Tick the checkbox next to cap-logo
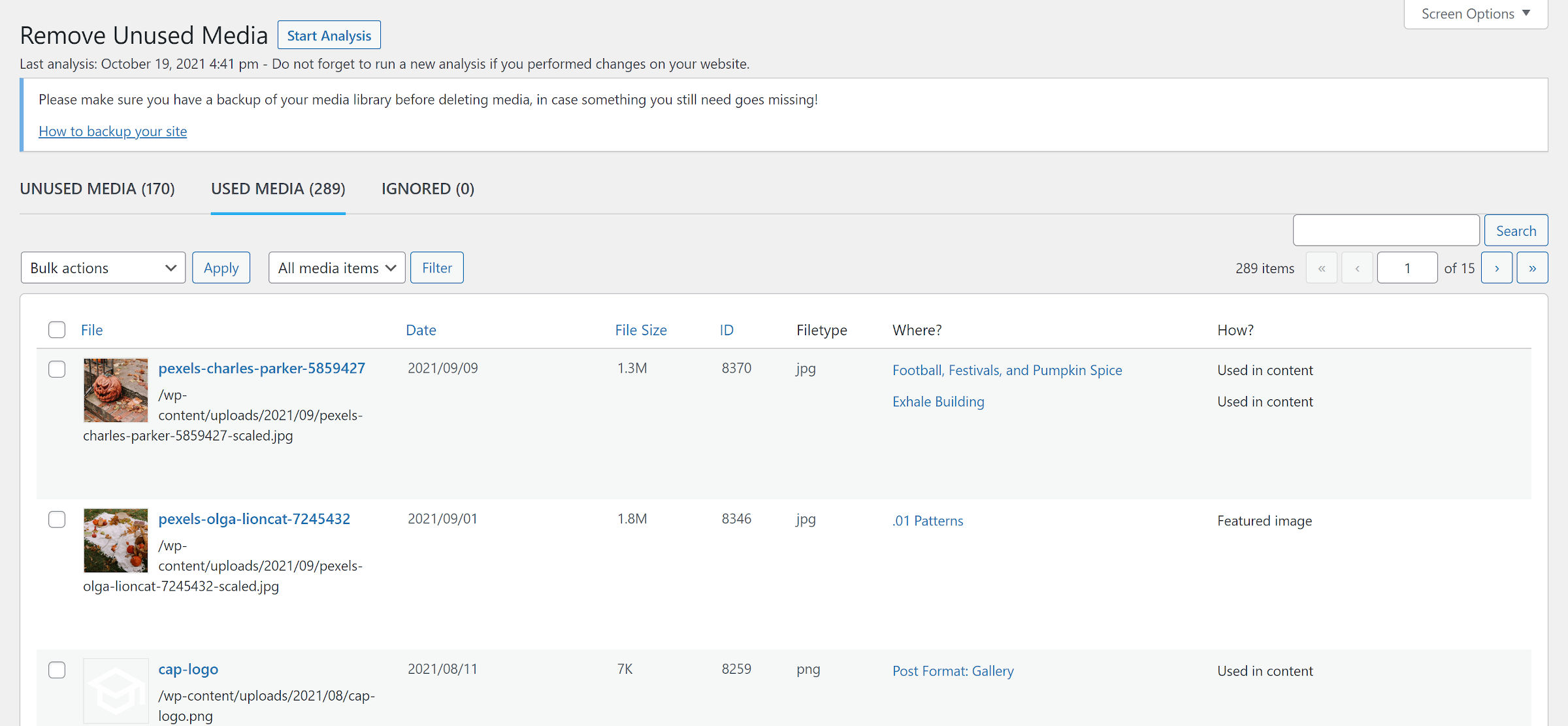Image resolution: width=1568 pixels, height=726 pixels. pyautogui.click(x=57, y=670)
